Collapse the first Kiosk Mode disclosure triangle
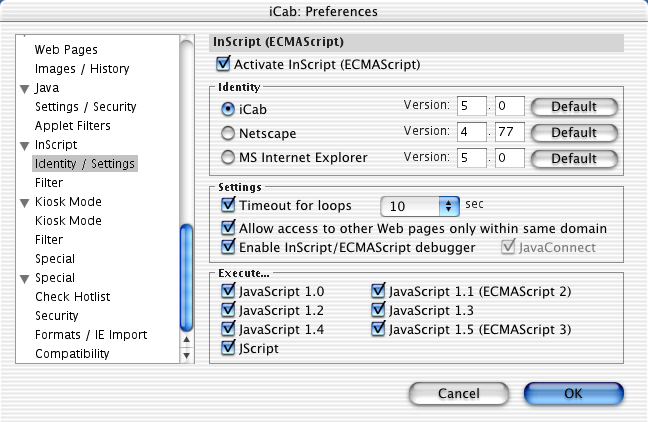 pos(25,203)
